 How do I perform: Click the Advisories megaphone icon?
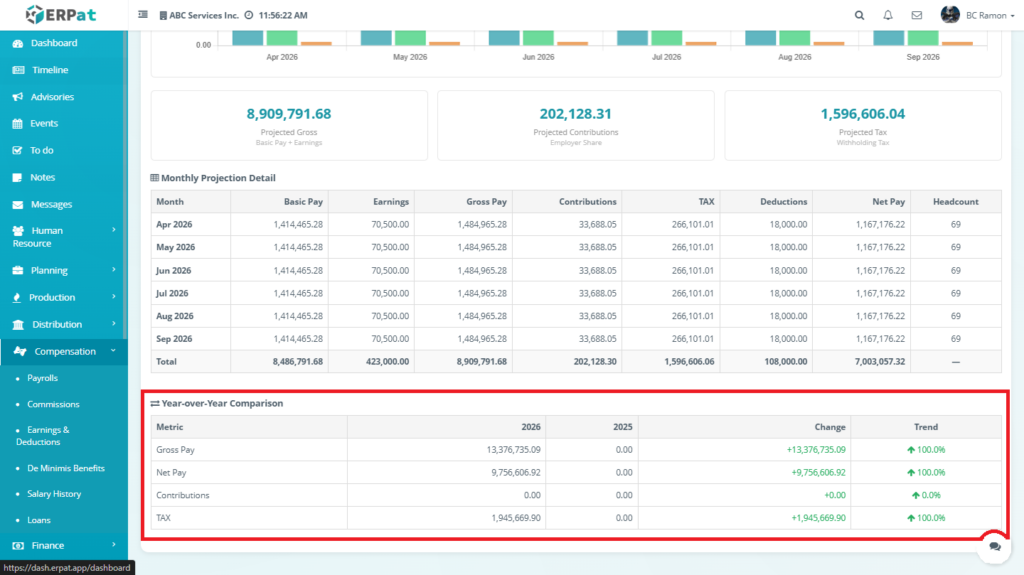click(x=18, y=97)
